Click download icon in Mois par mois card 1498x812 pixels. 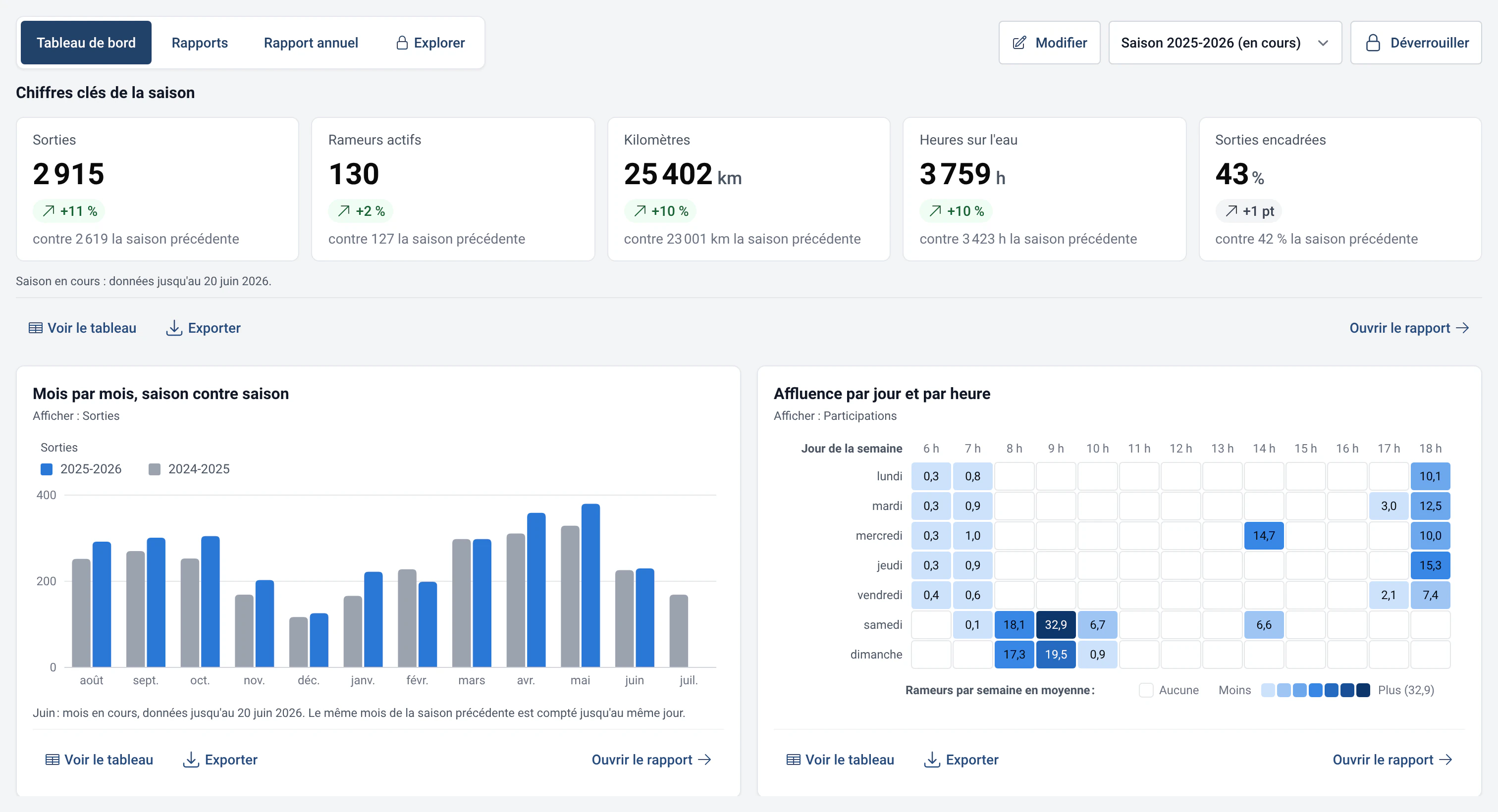191,760
